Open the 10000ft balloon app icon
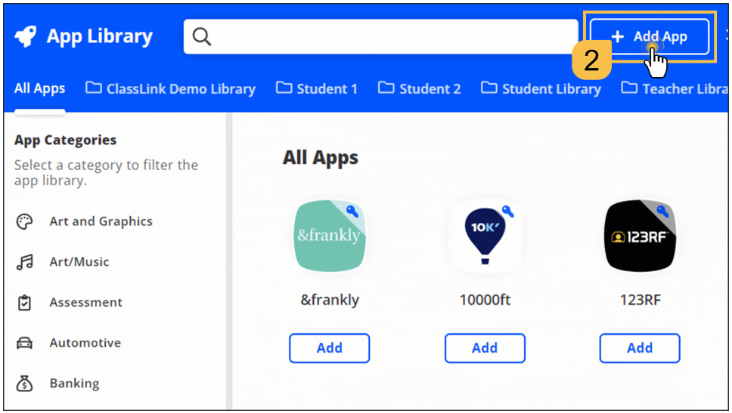Viewport: 732px width, 413px height. coord(484,236)
